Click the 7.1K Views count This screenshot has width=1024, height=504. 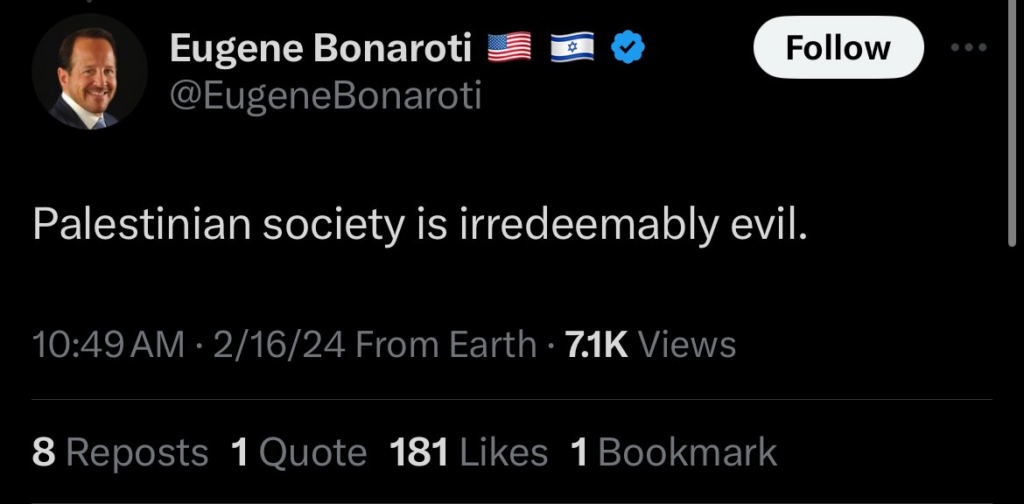click(x=650, y=345)
